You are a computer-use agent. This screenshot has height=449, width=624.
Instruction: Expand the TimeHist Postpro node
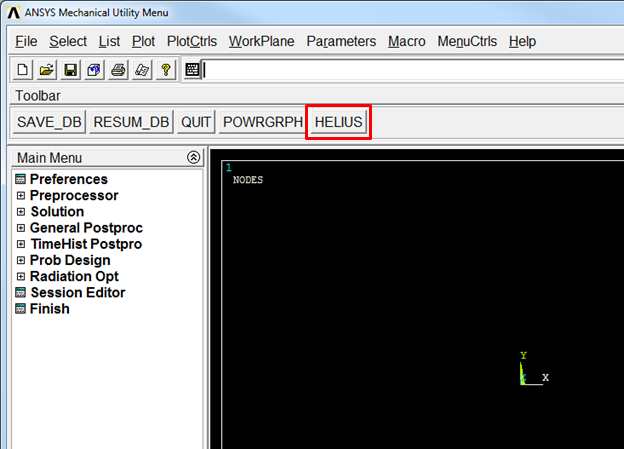(x=21, y=244)
